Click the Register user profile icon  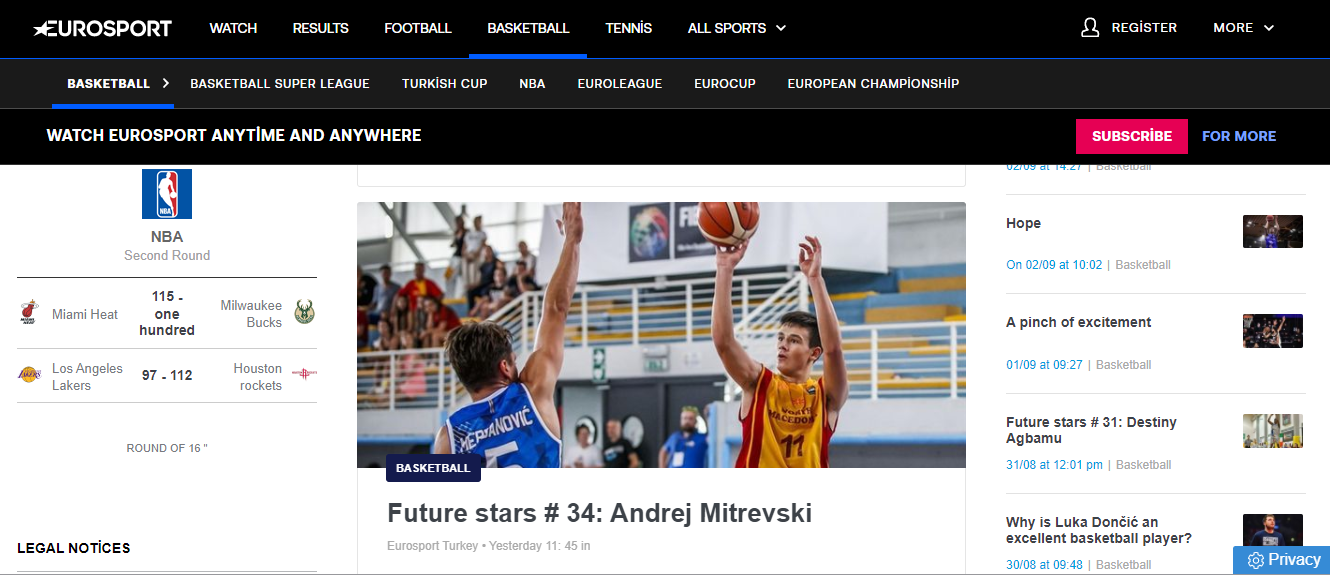(1090, 28)
